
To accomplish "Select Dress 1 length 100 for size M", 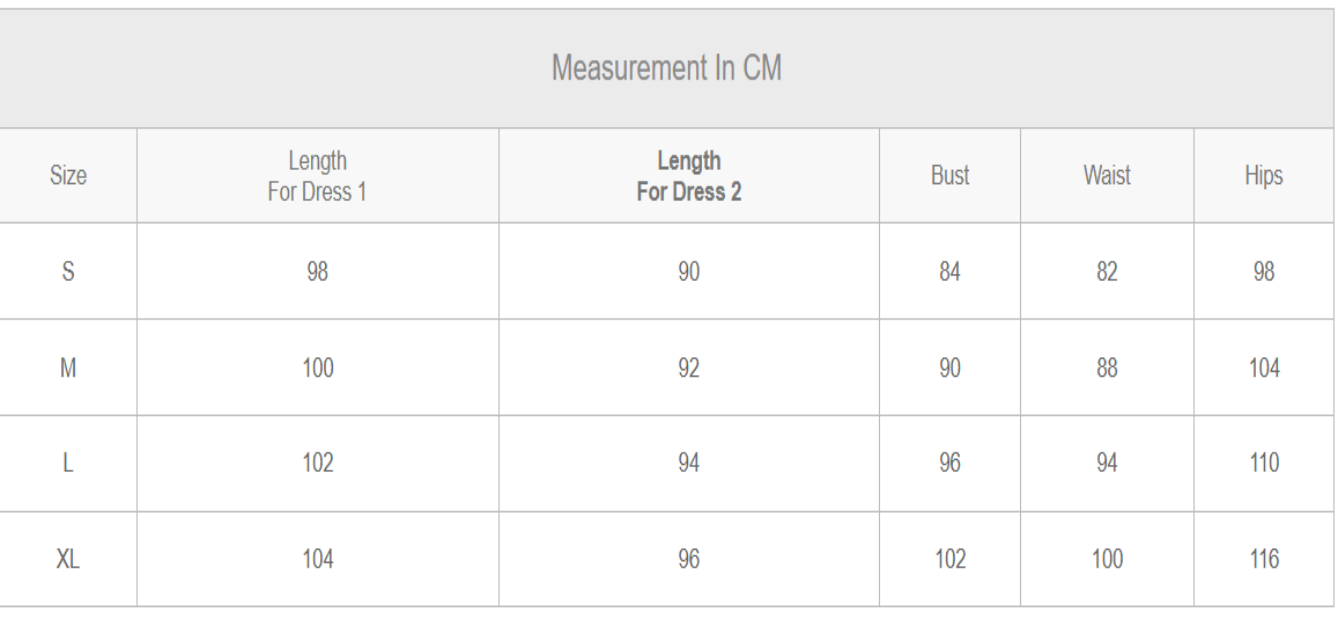I will 317,368.
